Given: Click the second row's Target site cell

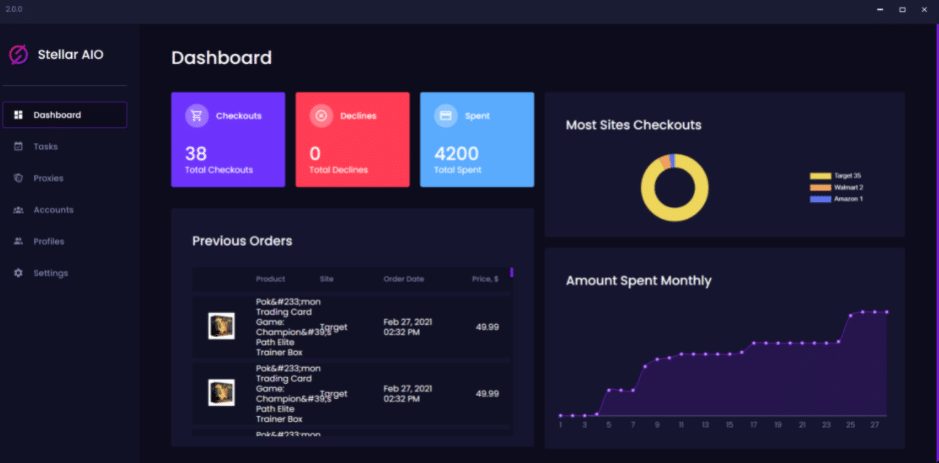Looking at the screenshot, I should [334, 394].
